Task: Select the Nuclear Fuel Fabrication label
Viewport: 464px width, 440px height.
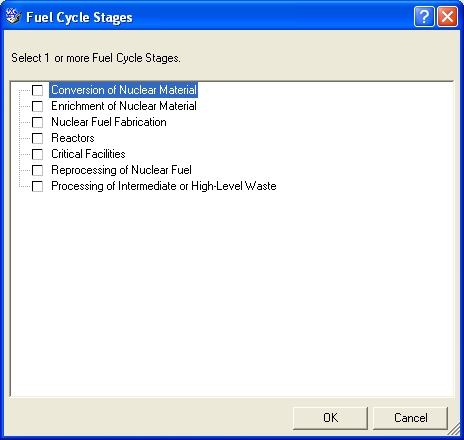Action: [109, 122]
